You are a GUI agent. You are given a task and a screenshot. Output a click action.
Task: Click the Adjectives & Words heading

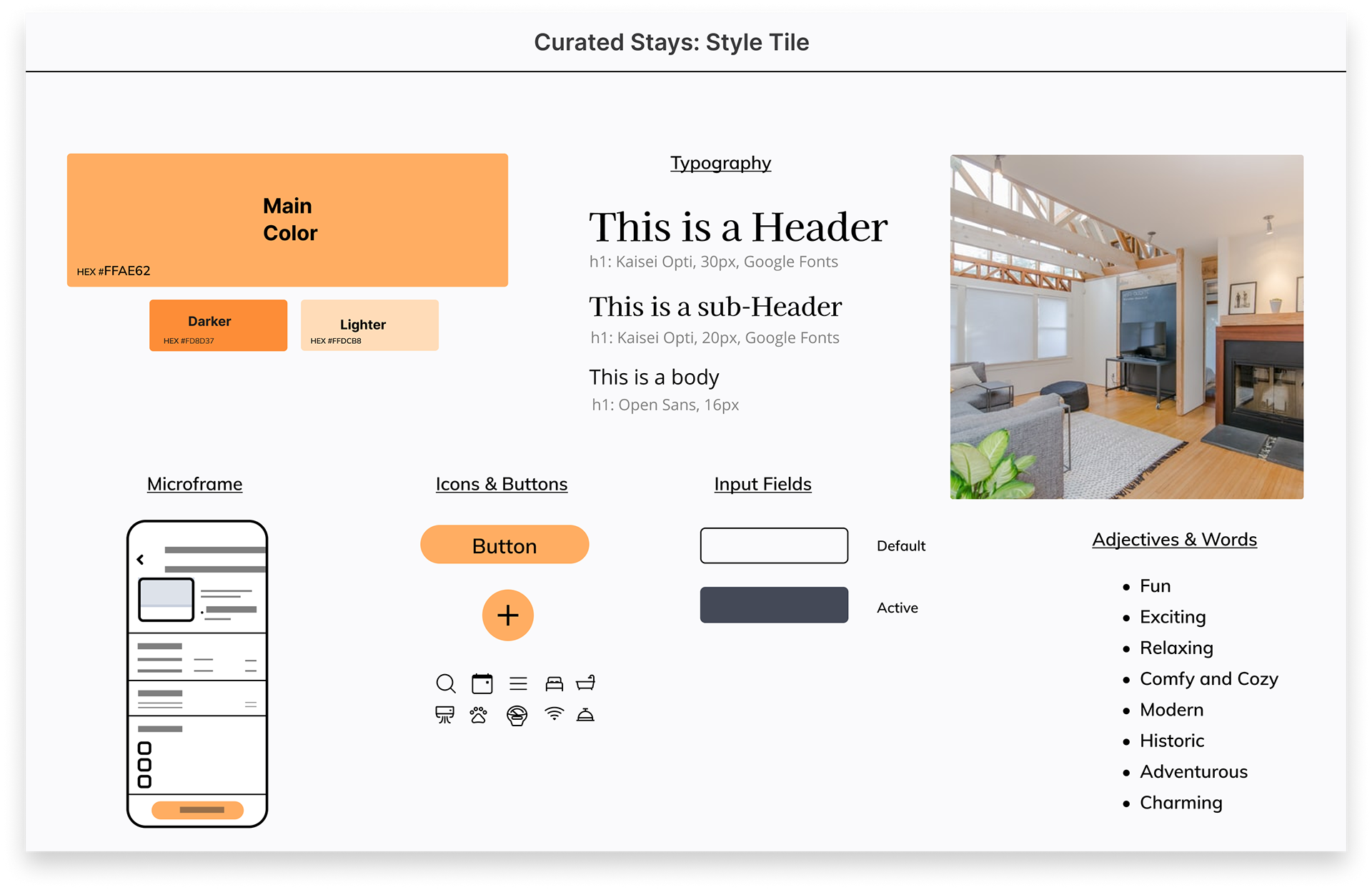click(x=1174, y=540)
